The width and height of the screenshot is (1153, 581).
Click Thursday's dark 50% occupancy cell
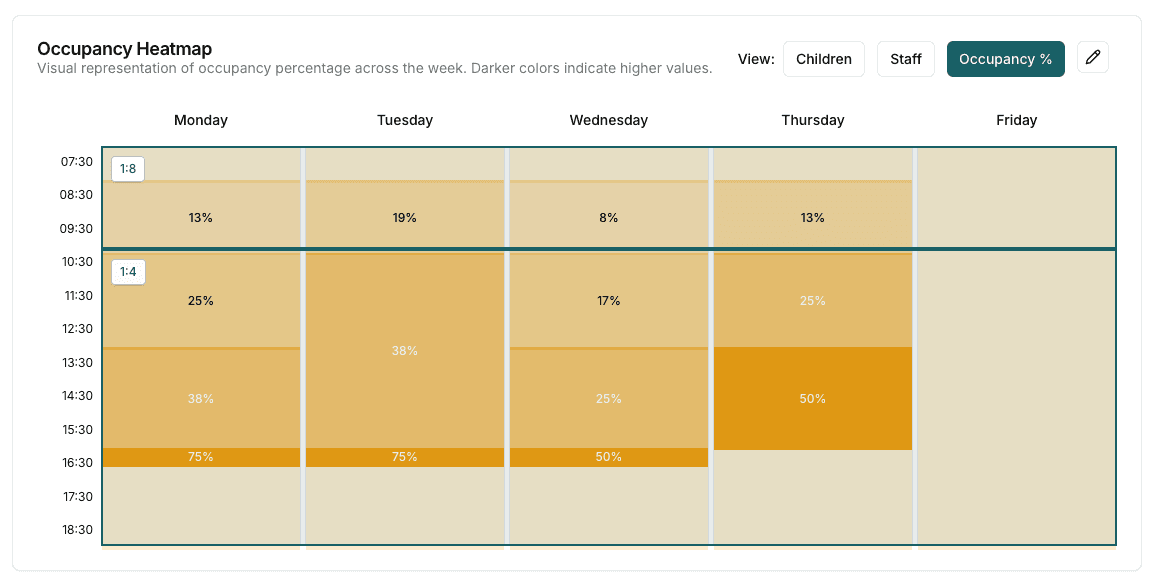pyautogui.click(x=812, y=398)
